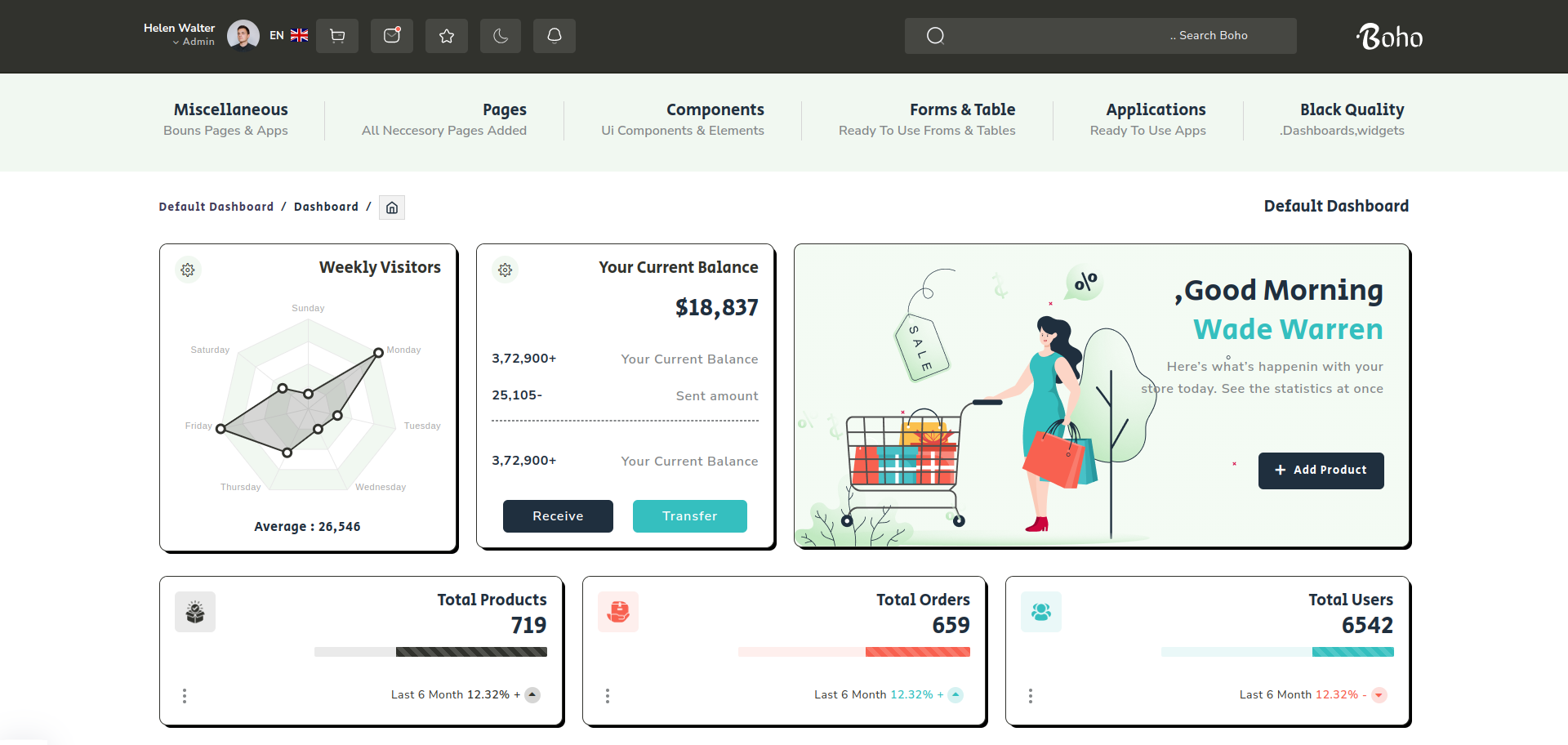The height and width of the screenshot is (745, 1568).
Task: Click the home breadcrumb icon
Action: click(x=392, y=207)
